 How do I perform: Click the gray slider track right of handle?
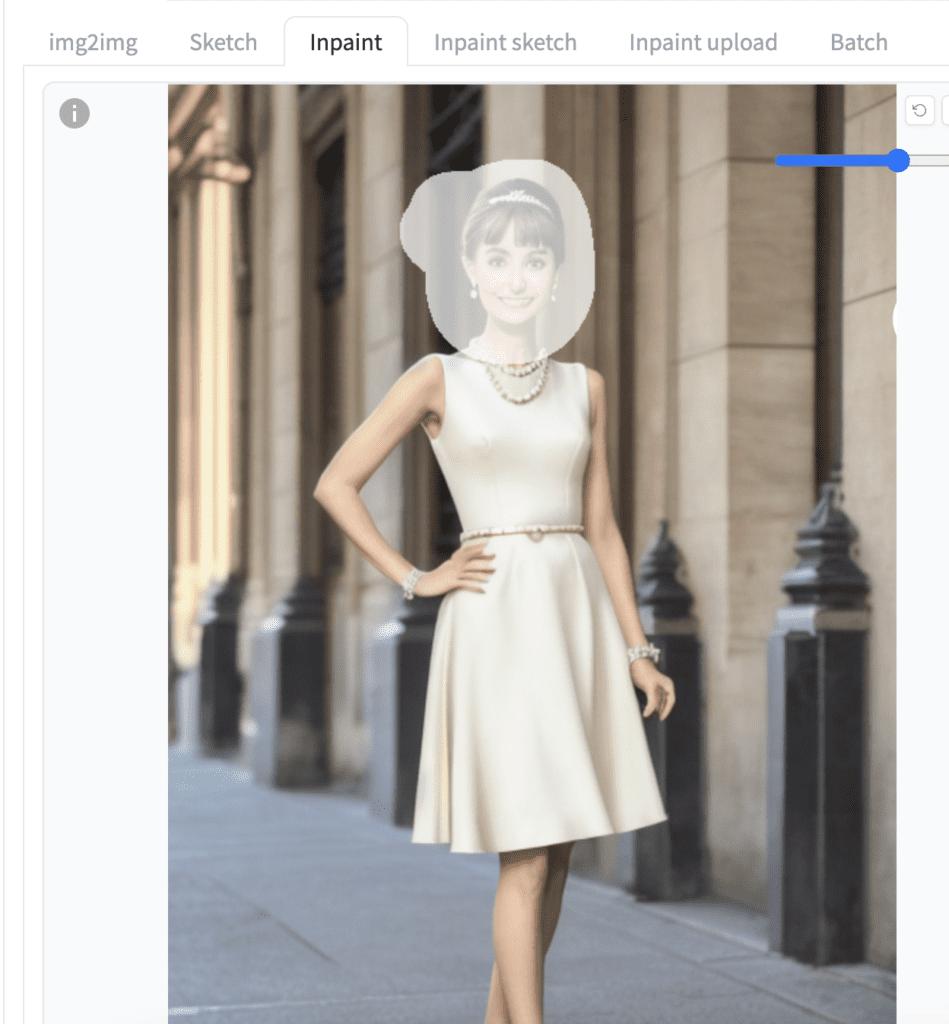pyautogui.click(x=930, y=160)
